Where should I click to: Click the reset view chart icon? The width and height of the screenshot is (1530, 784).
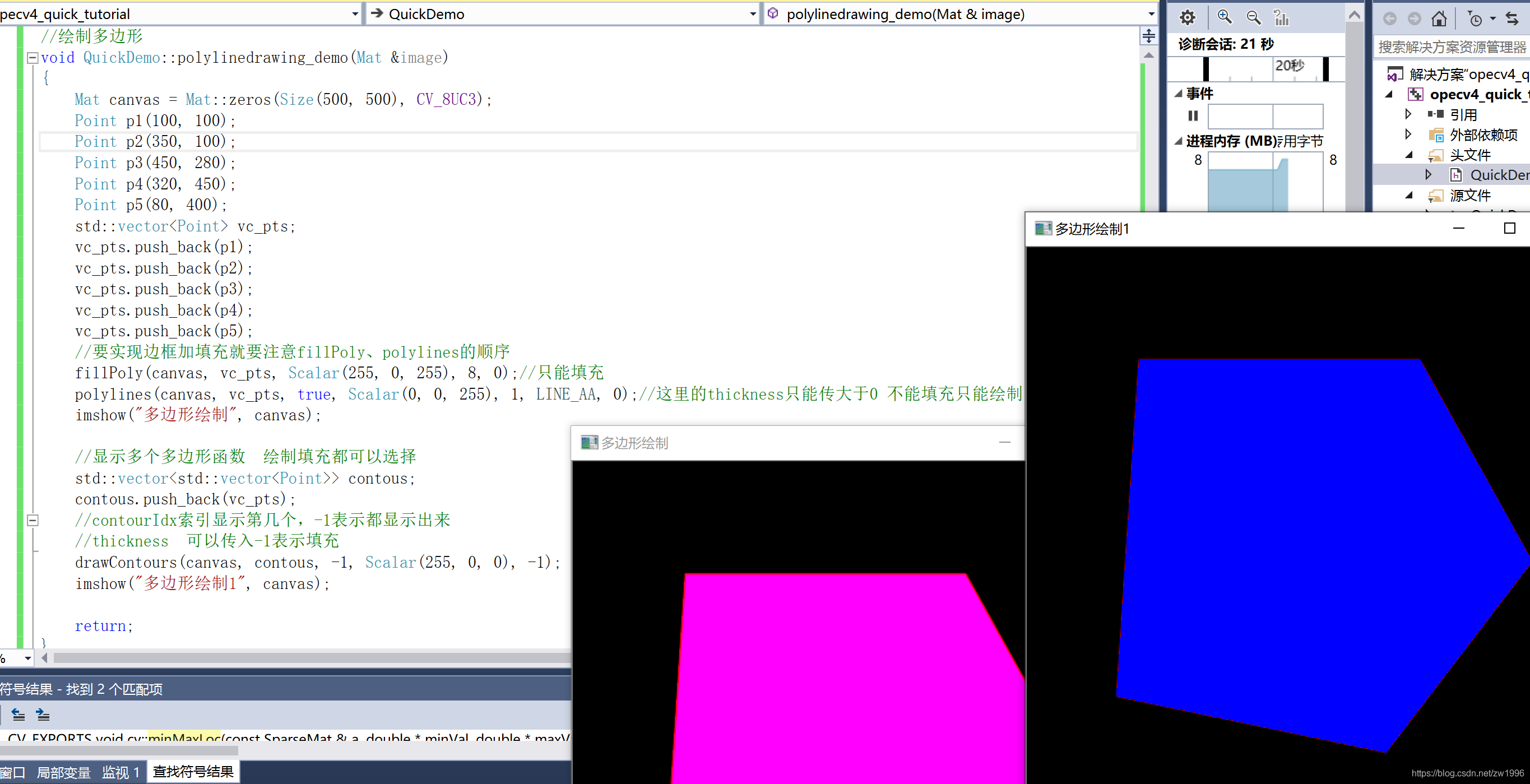point(1282,18)
